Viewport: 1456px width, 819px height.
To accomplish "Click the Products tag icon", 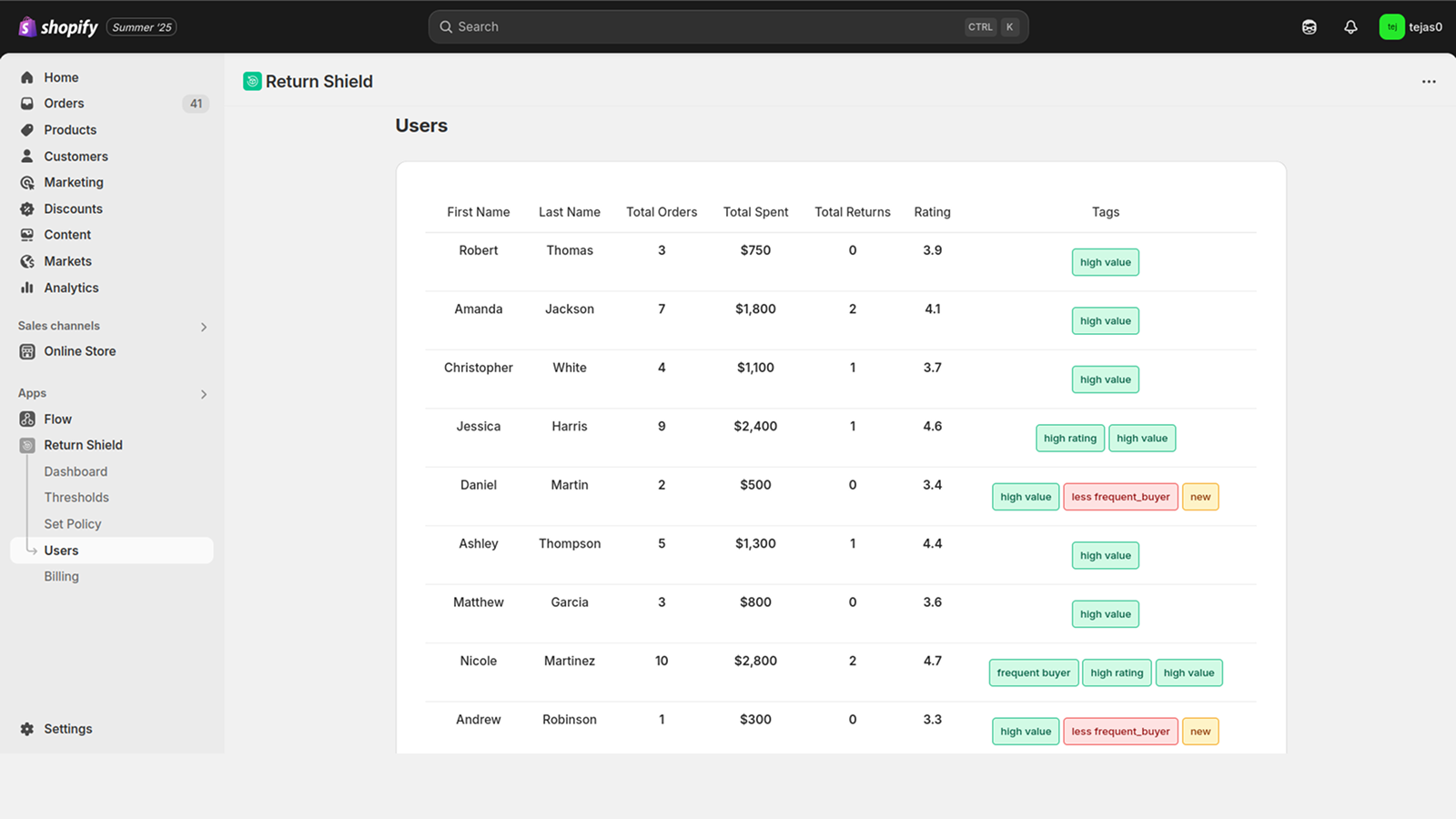I will tap(27, 130).
